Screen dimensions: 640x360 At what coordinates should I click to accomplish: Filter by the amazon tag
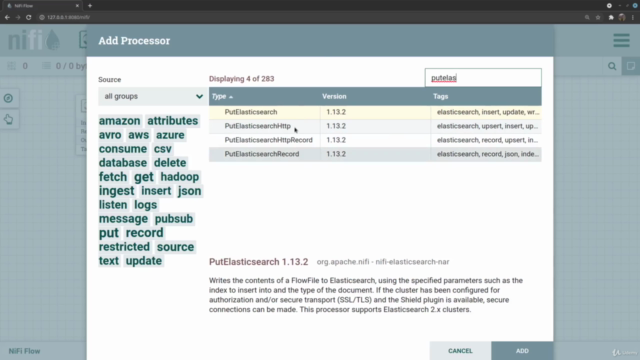[x=119, y=121]
